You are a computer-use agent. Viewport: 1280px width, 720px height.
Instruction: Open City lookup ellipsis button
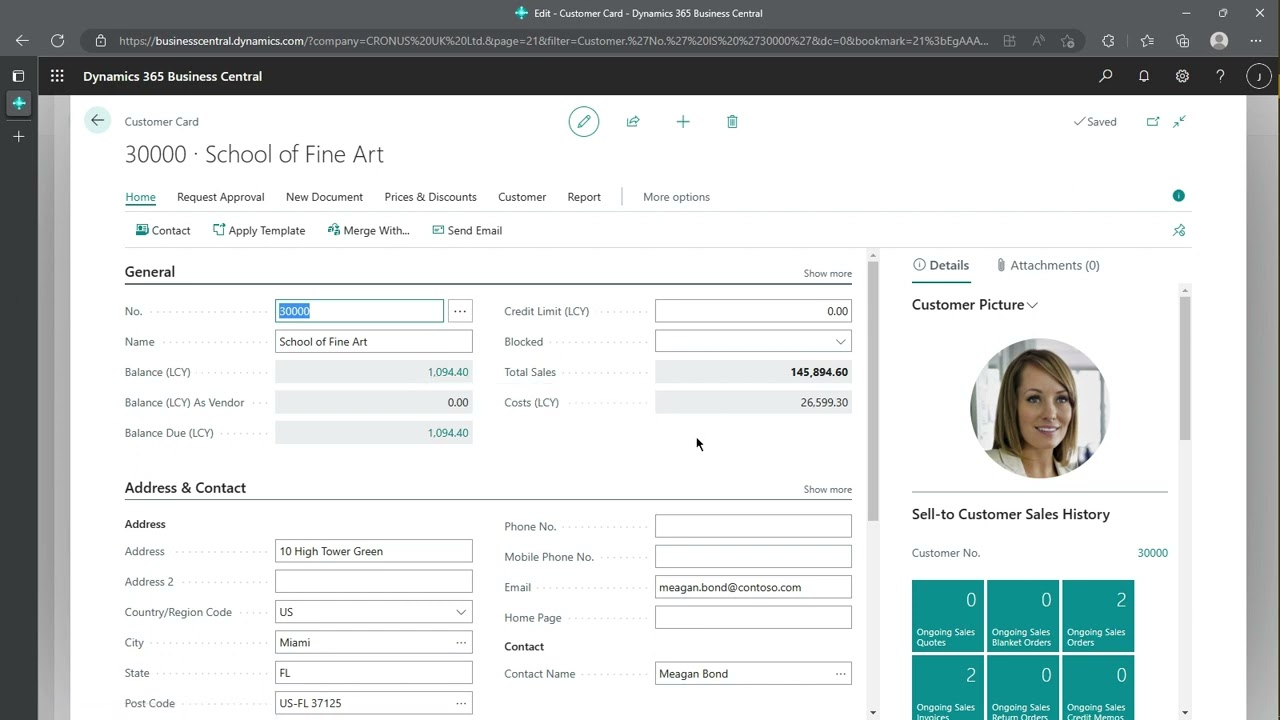click(x=461, y=642)
